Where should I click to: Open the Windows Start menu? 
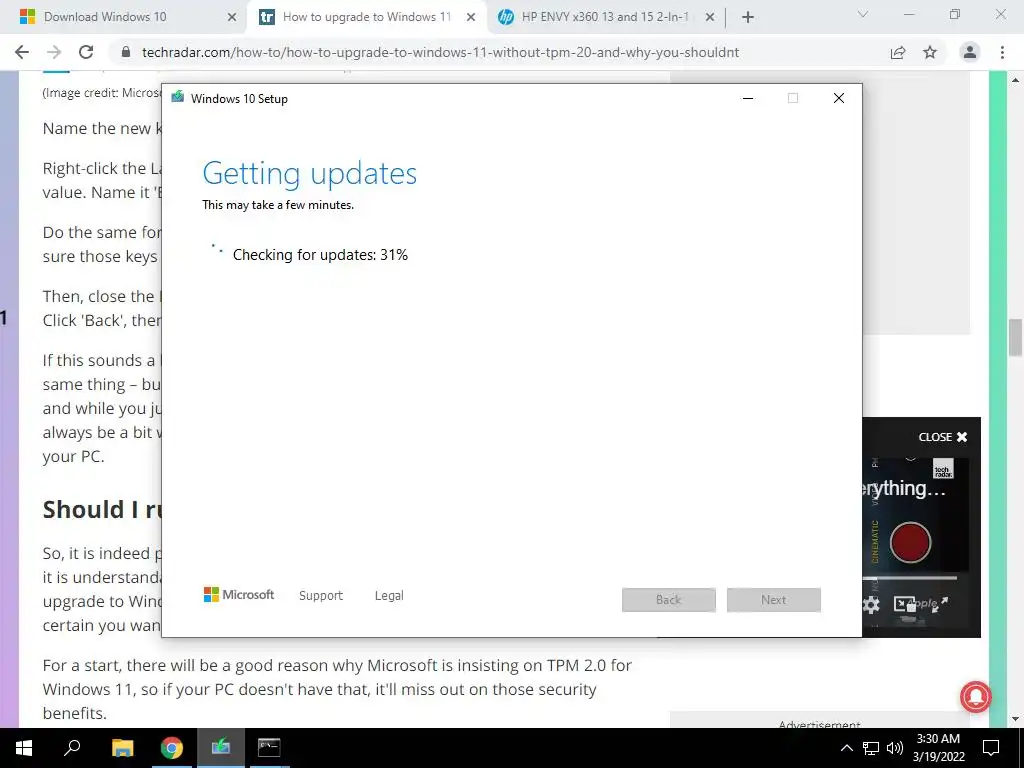coord(24,748)
